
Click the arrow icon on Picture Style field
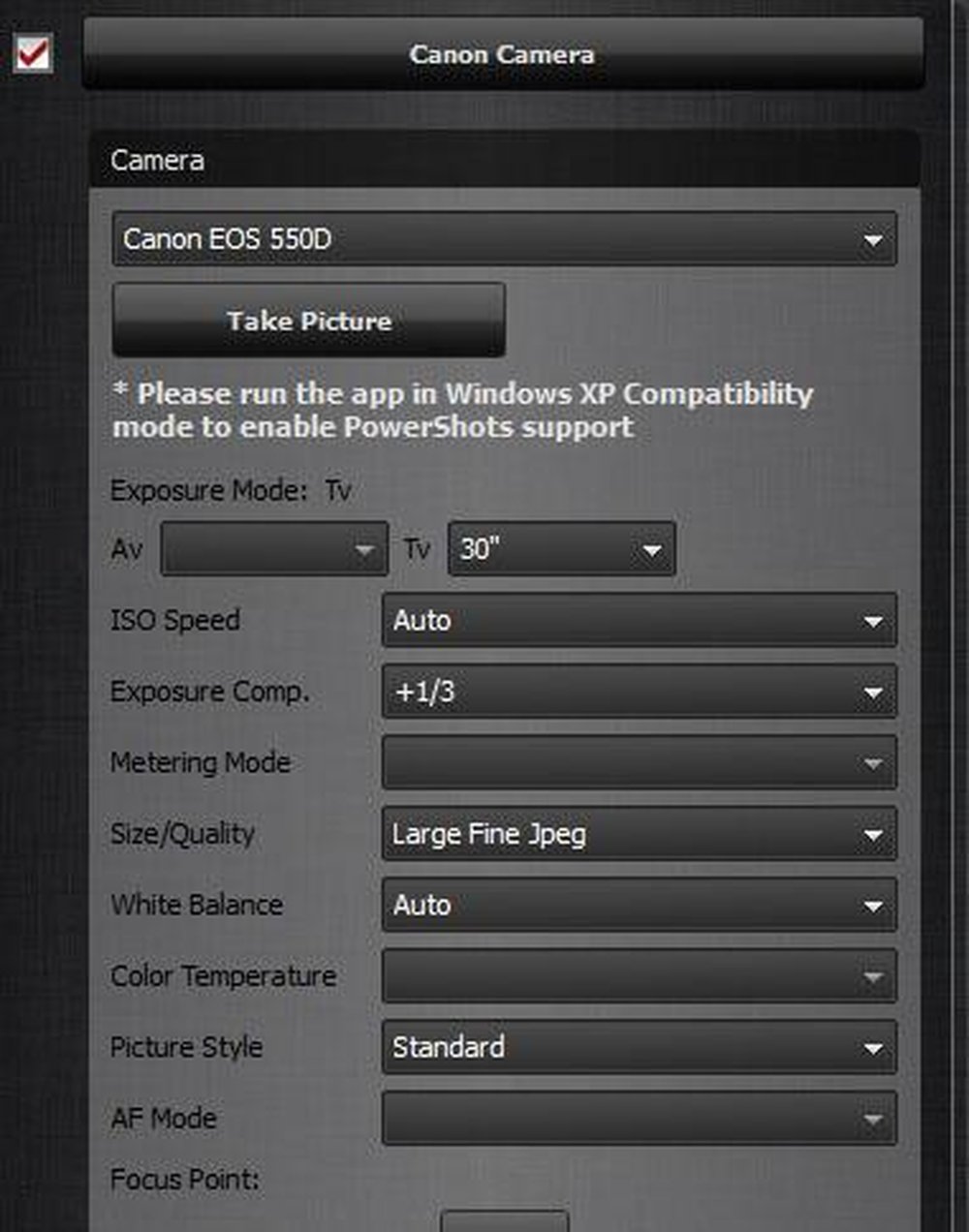click(873, 1049)
